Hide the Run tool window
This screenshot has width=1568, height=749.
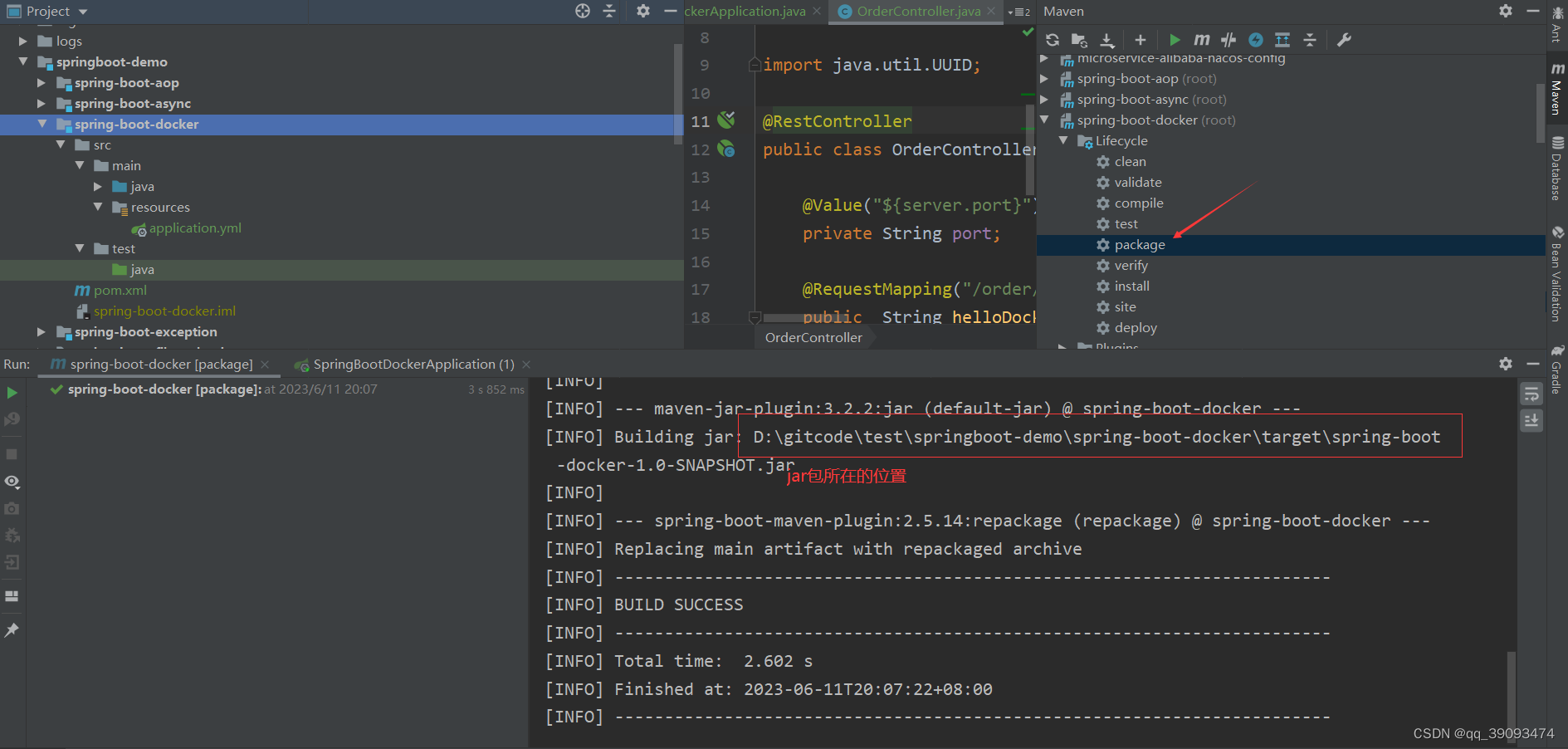point(1533,364)
